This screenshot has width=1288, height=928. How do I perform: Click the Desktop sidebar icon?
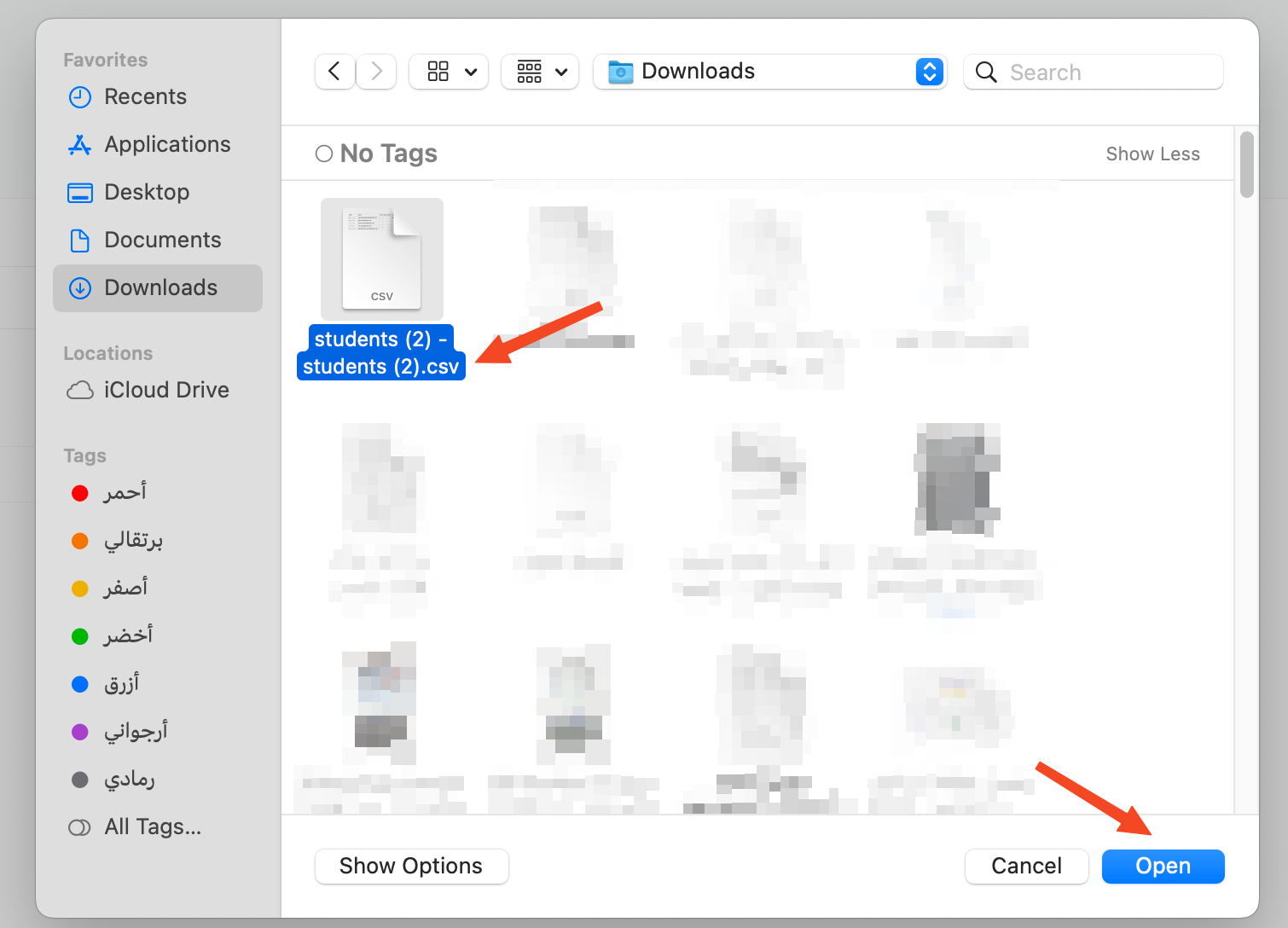80,193
